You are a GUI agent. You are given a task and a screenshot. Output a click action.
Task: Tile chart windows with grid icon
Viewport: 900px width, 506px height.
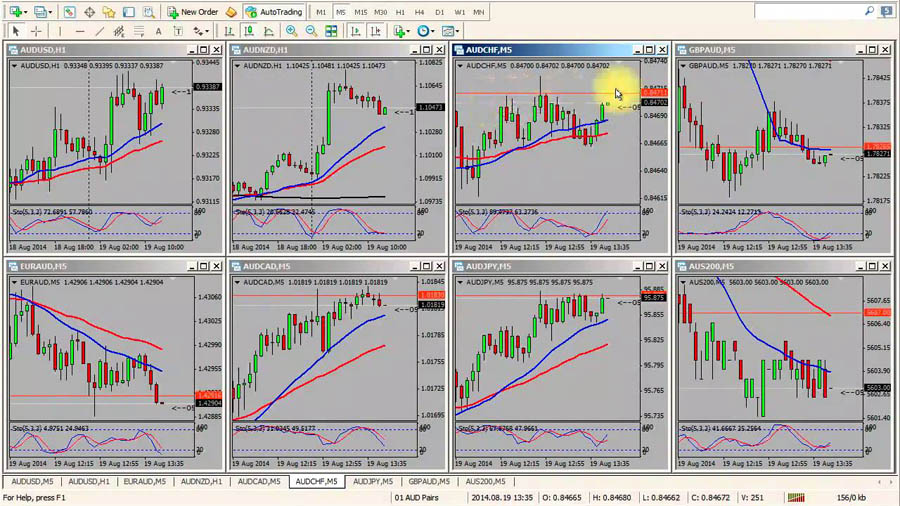(x=331, y=32)
